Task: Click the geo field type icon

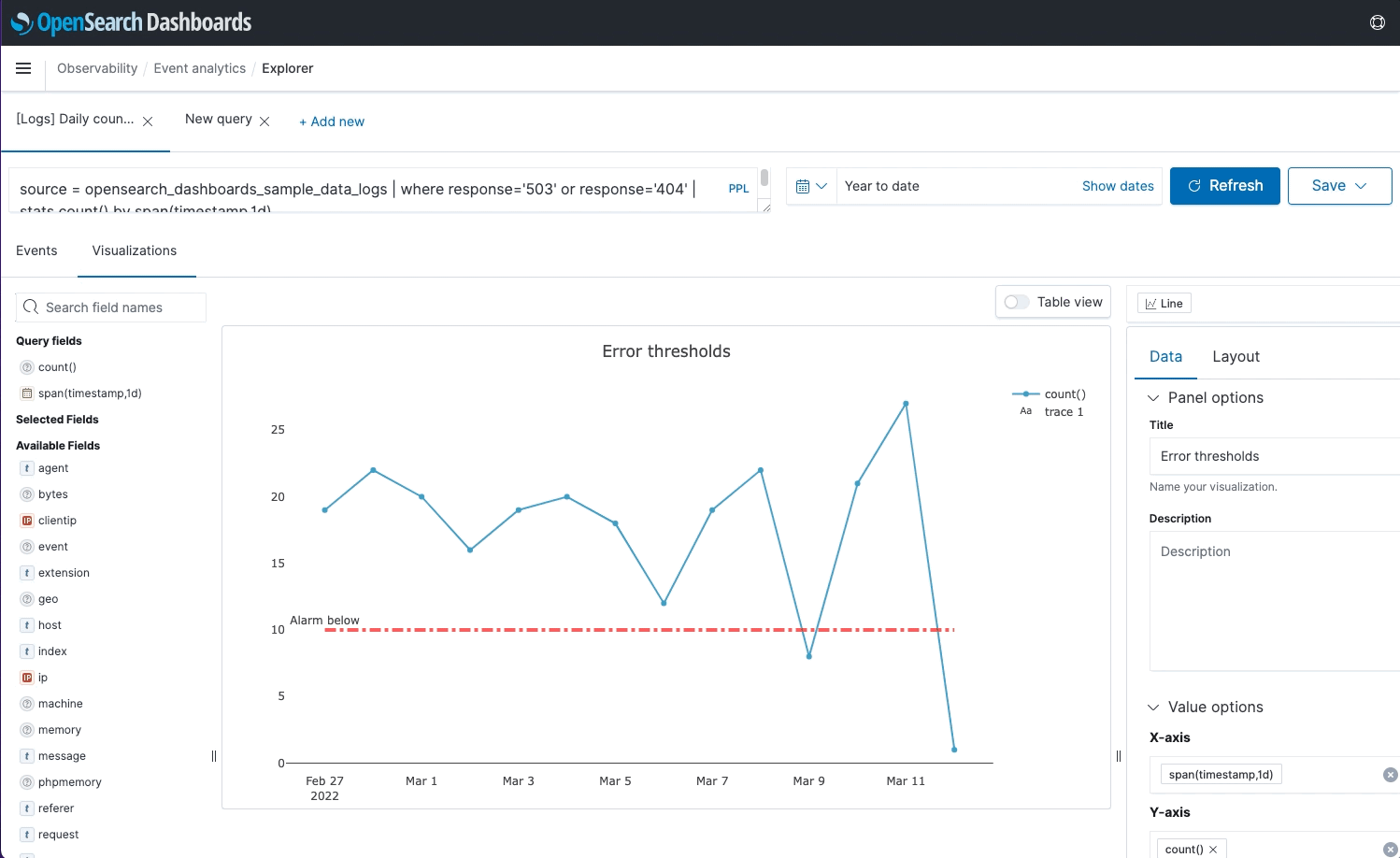Action: tap(27, 599)
